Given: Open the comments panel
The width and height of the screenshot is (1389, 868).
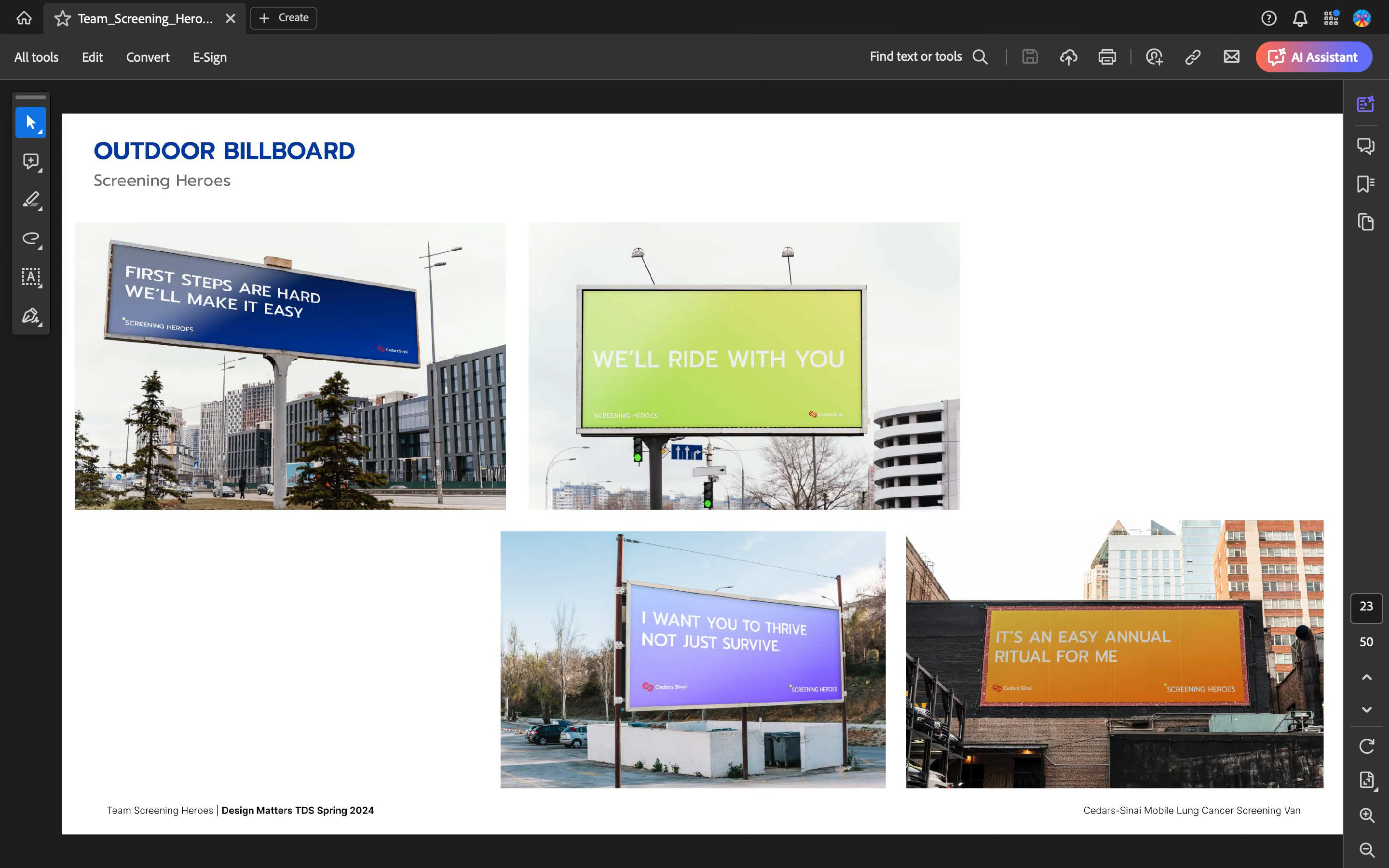Looking at the screenshot, I should tap(1365, 146).
